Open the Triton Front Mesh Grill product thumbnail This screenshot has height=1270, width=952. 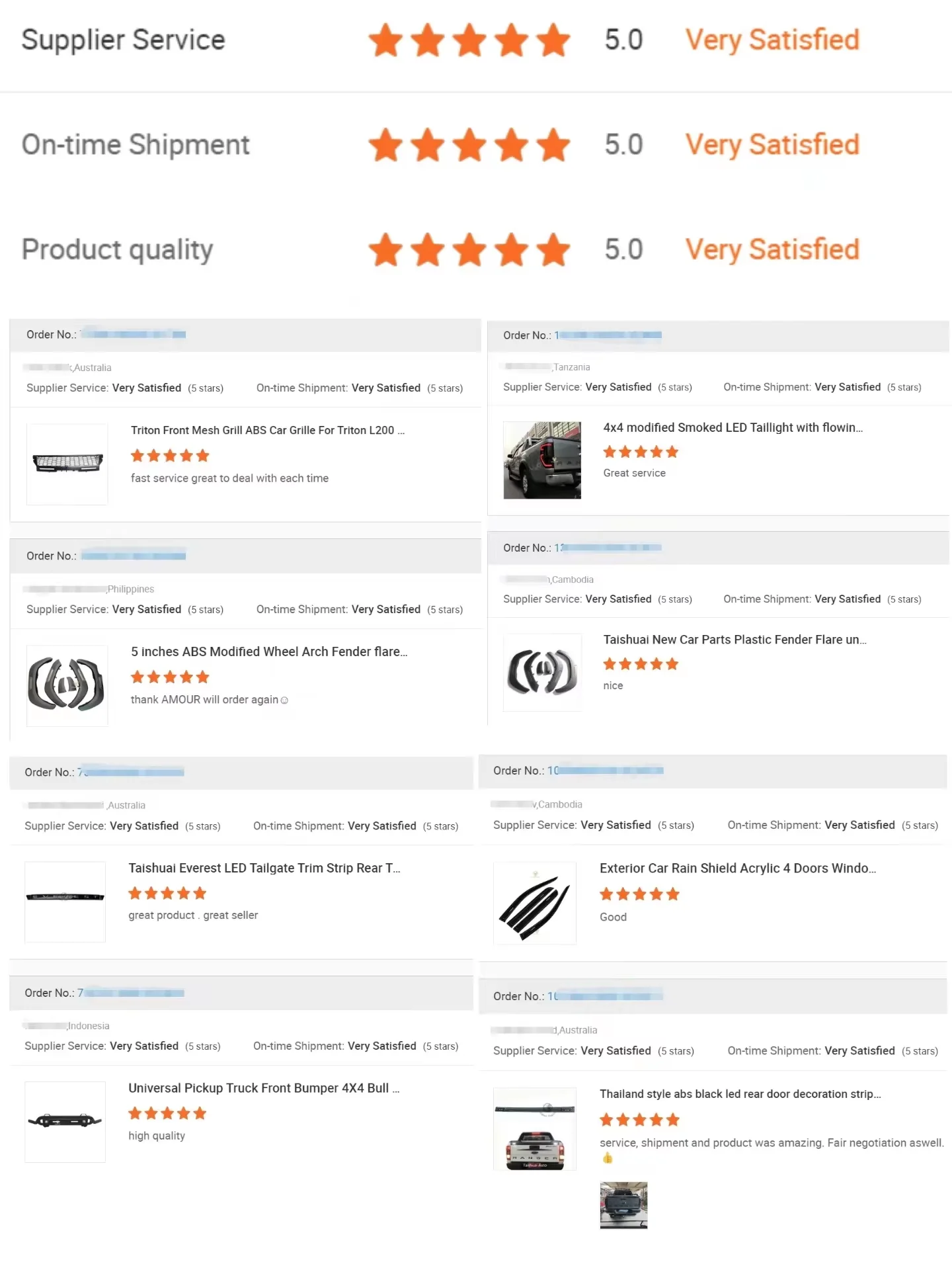click(x=67, y=464)
